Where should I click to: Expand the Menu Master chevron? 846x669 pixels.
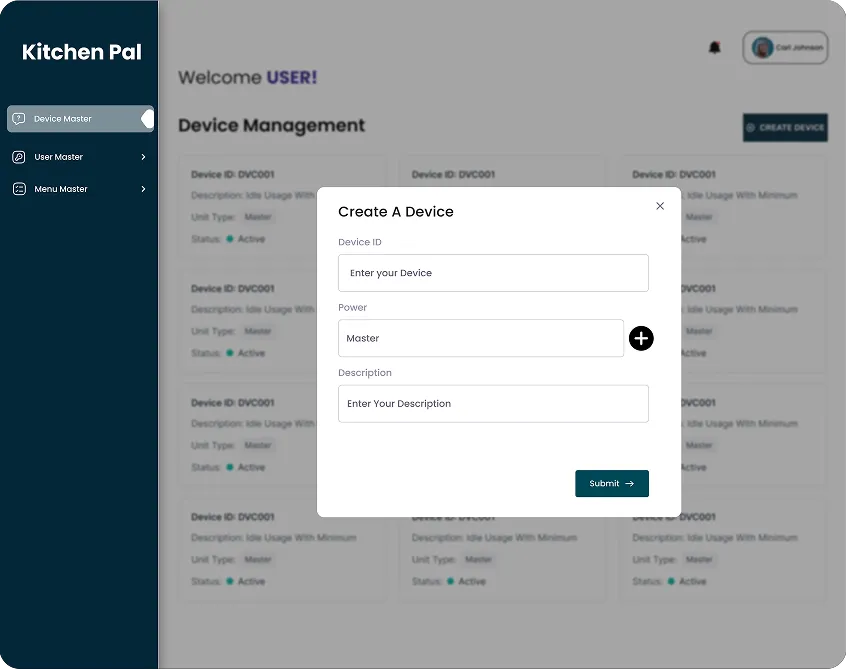143,189
